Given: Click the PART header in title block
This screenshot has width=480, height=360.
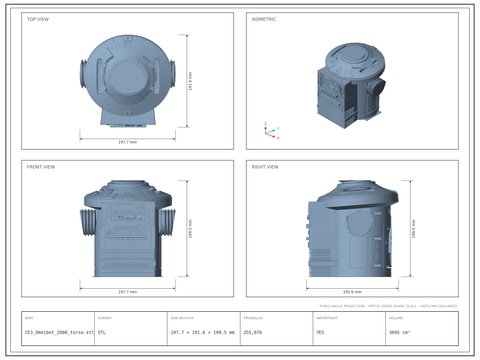Looking at the screenshot, I should pyautogui.click(x=29, y=318).
